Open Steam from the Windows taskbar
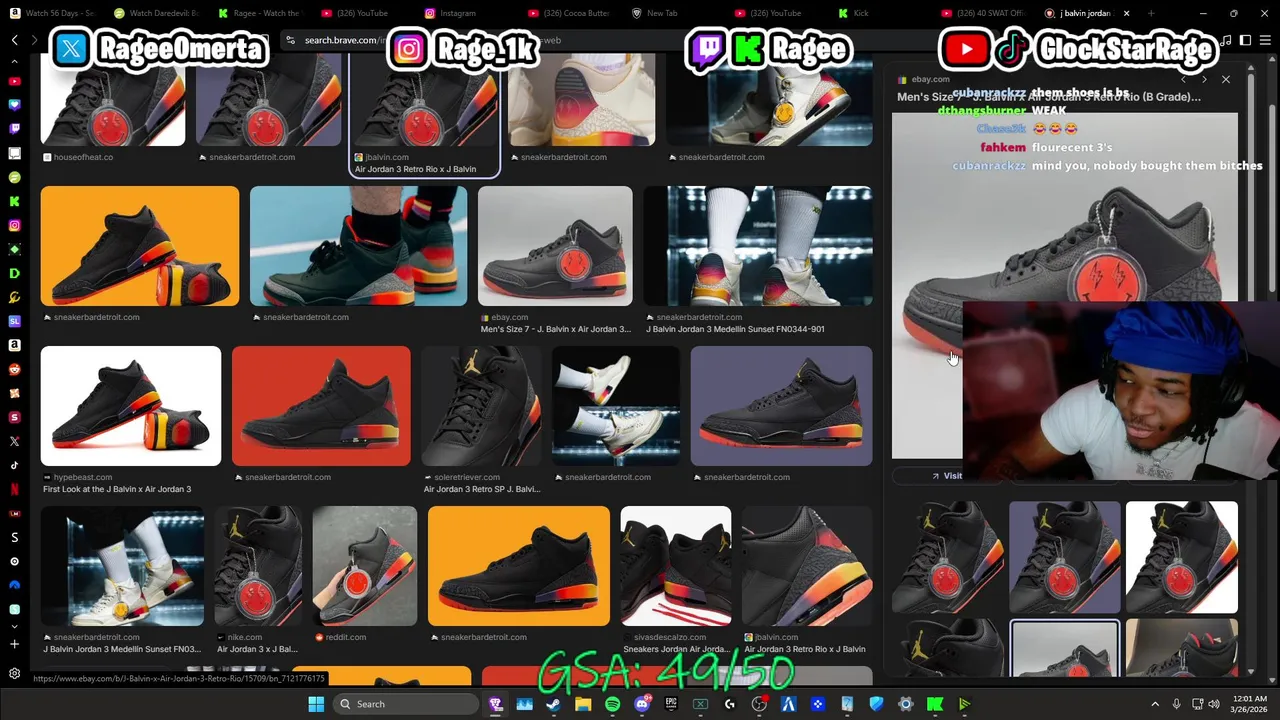This screenshot has width=1280, height=720. point(553,704)
